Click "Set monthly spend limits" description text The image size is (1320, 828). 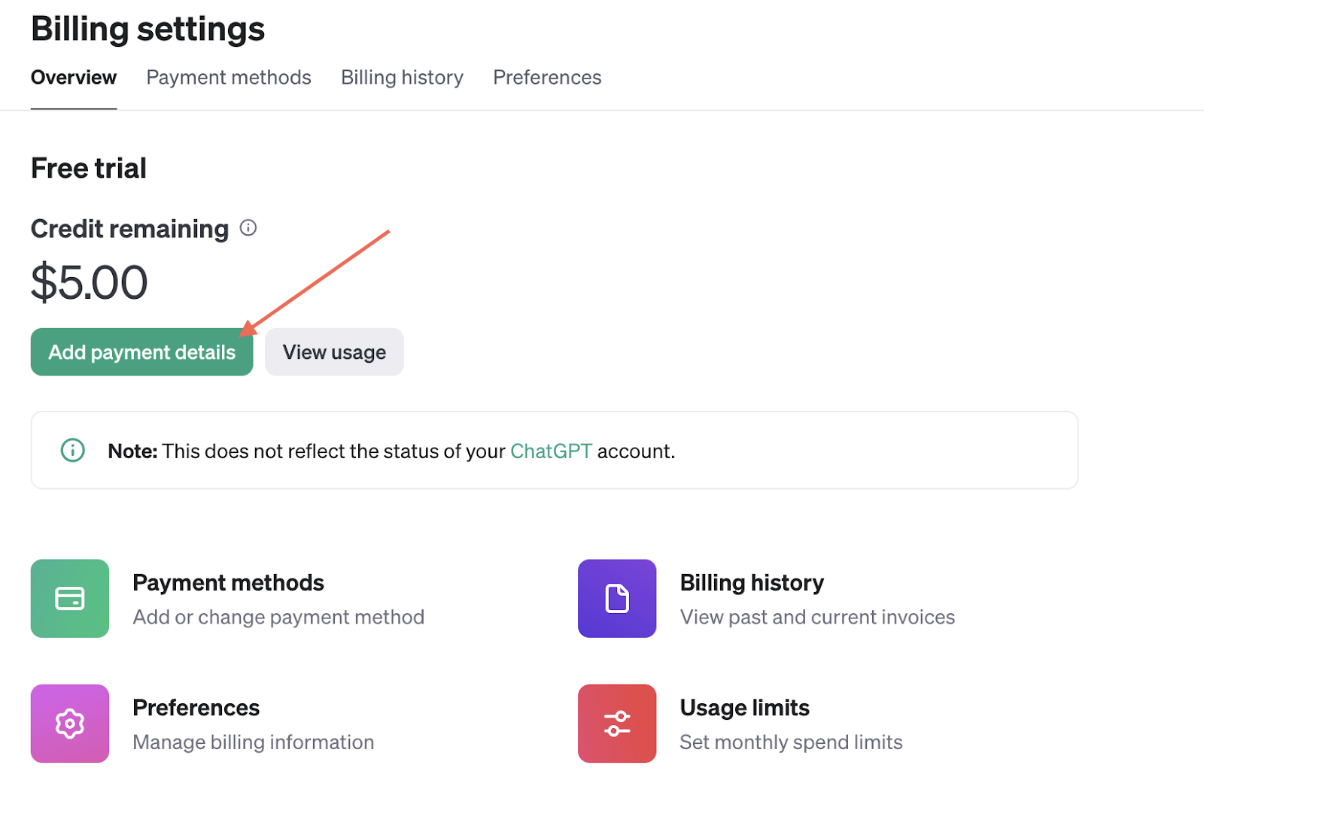(x=791, y=742)
